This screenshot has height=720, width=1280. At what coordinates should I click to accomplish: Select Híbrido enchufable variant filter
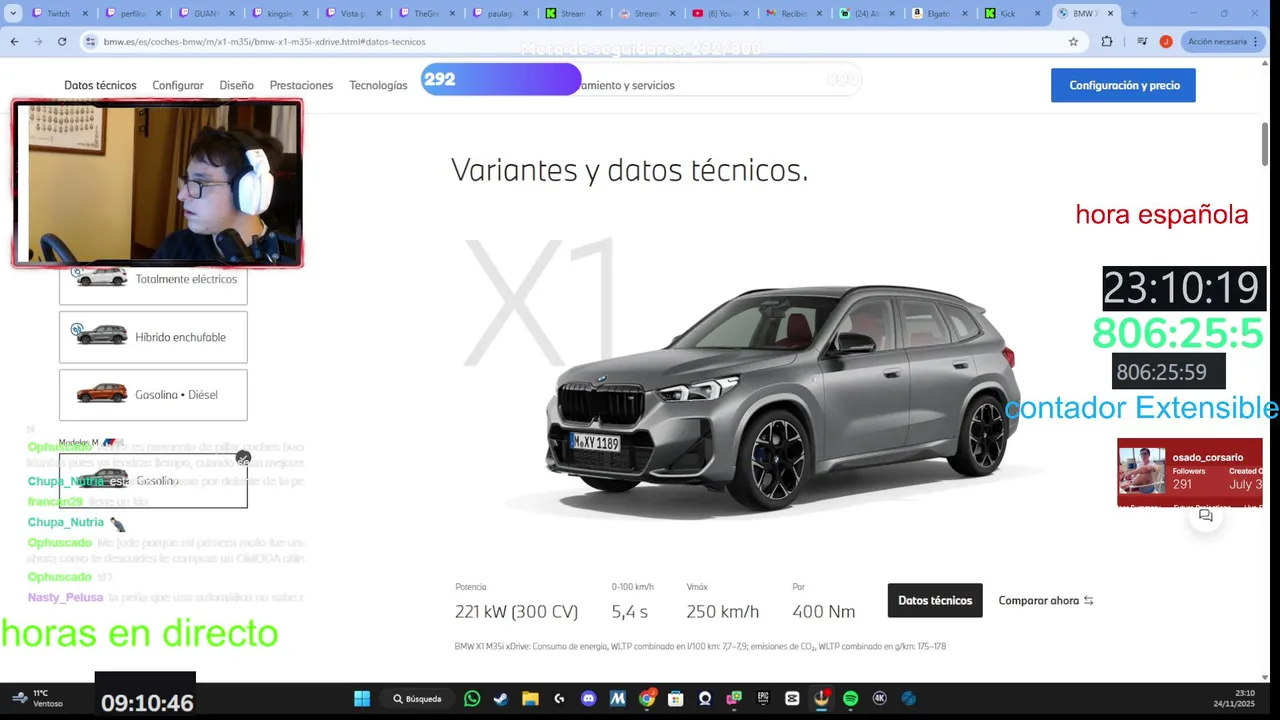(x=153, y=337)
